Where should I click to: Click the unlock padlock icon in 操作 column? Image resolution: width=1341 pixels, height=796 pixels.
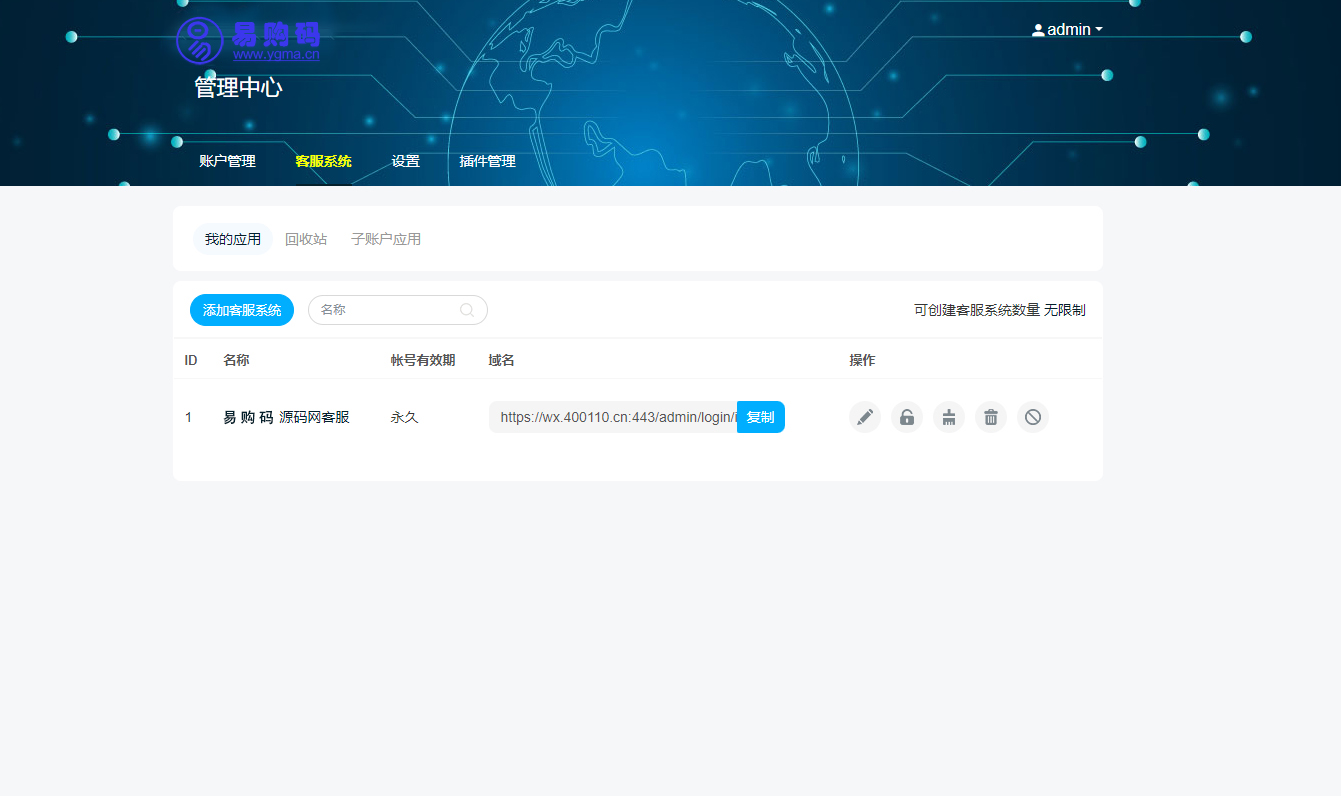point(907,417)
